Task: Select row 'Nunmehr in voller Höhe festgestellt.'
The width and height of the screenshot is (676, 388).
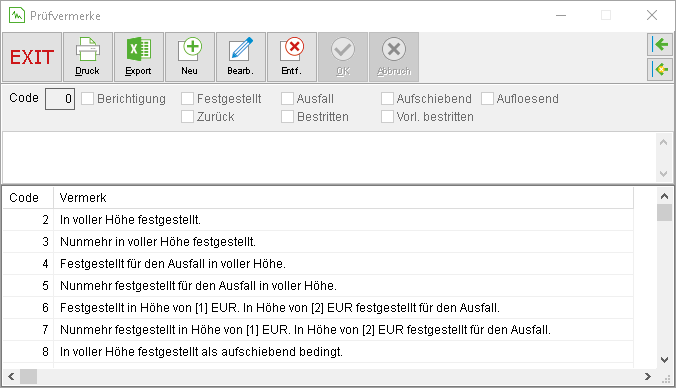Action: [318, 242]
